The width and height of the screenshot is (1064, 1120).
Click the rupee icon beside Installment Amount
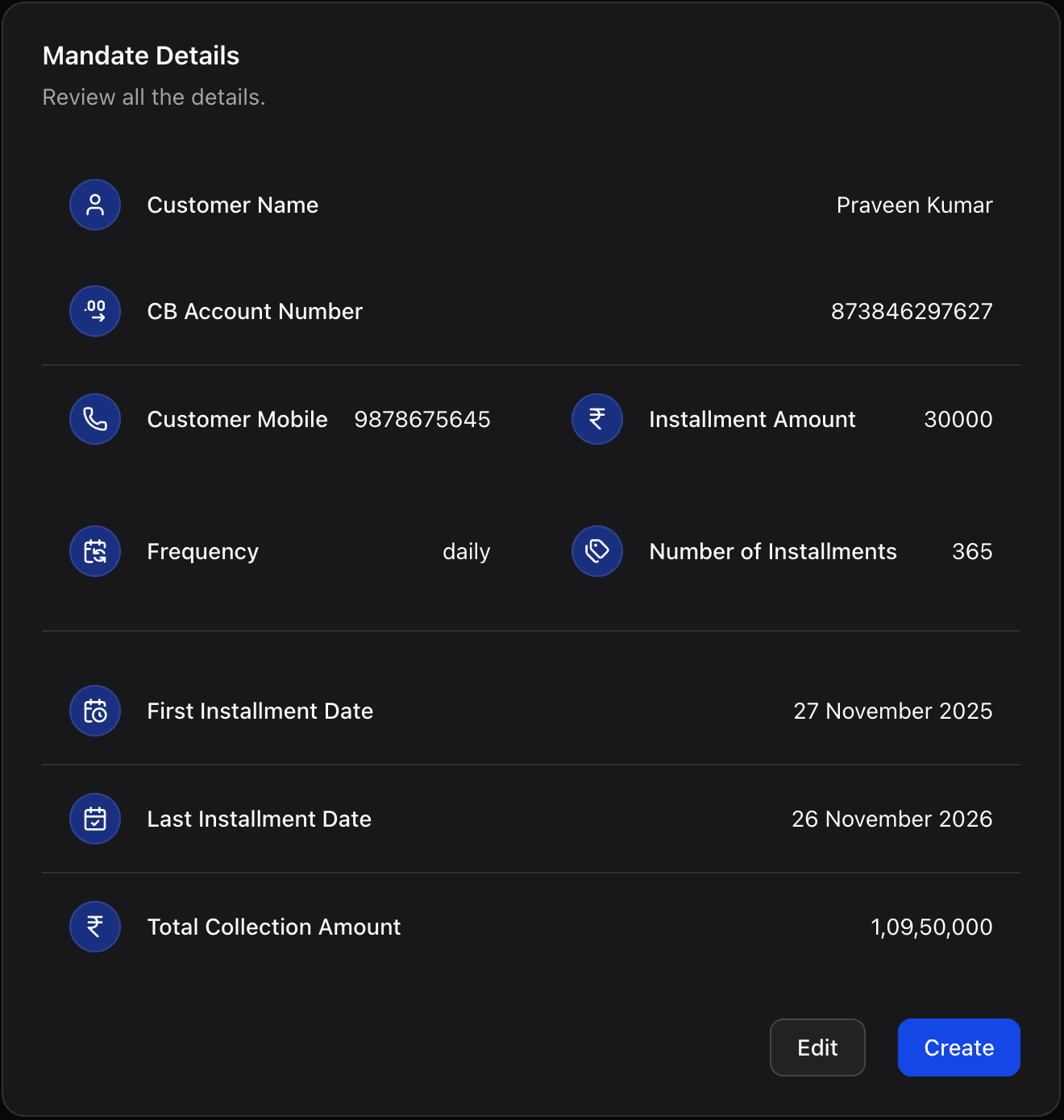point(596,419)
